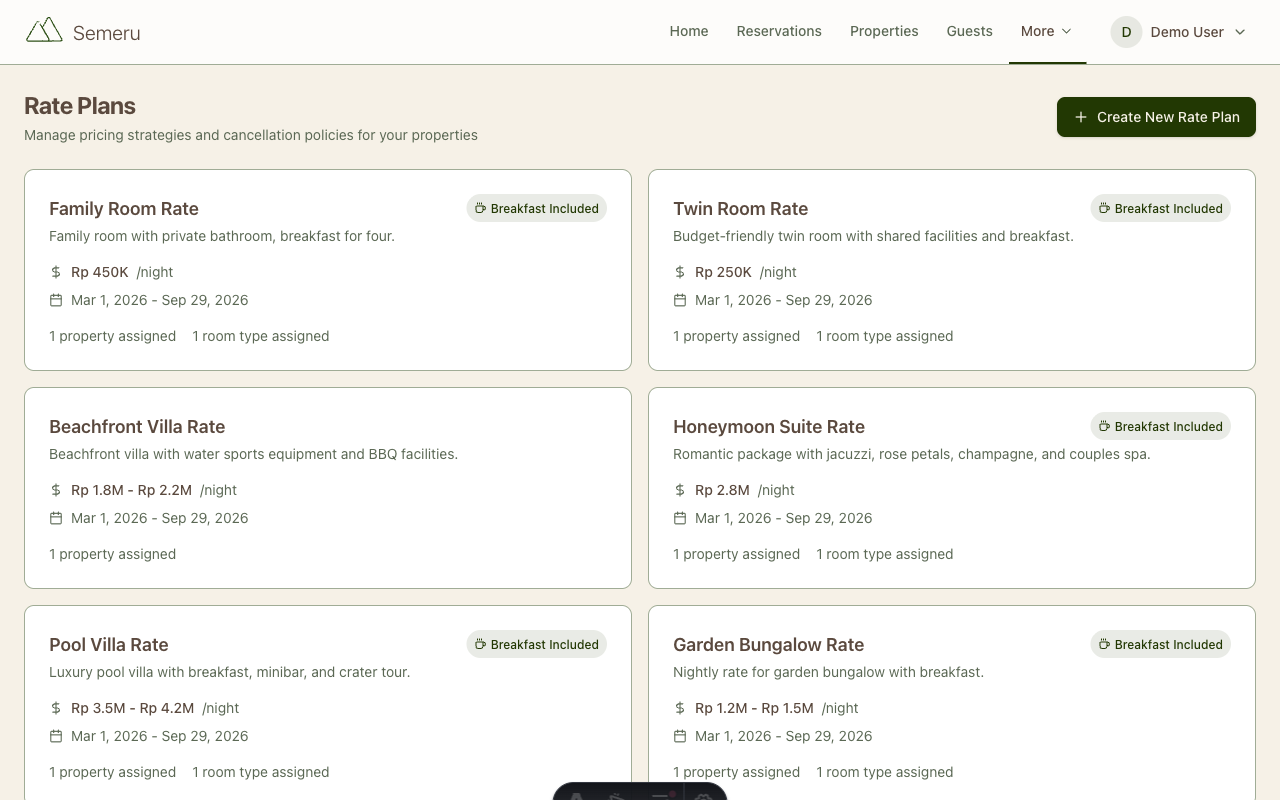Click the calendar icon on Garden Bungalow Rate
1280x800 pixels.
tap(680, 736)
